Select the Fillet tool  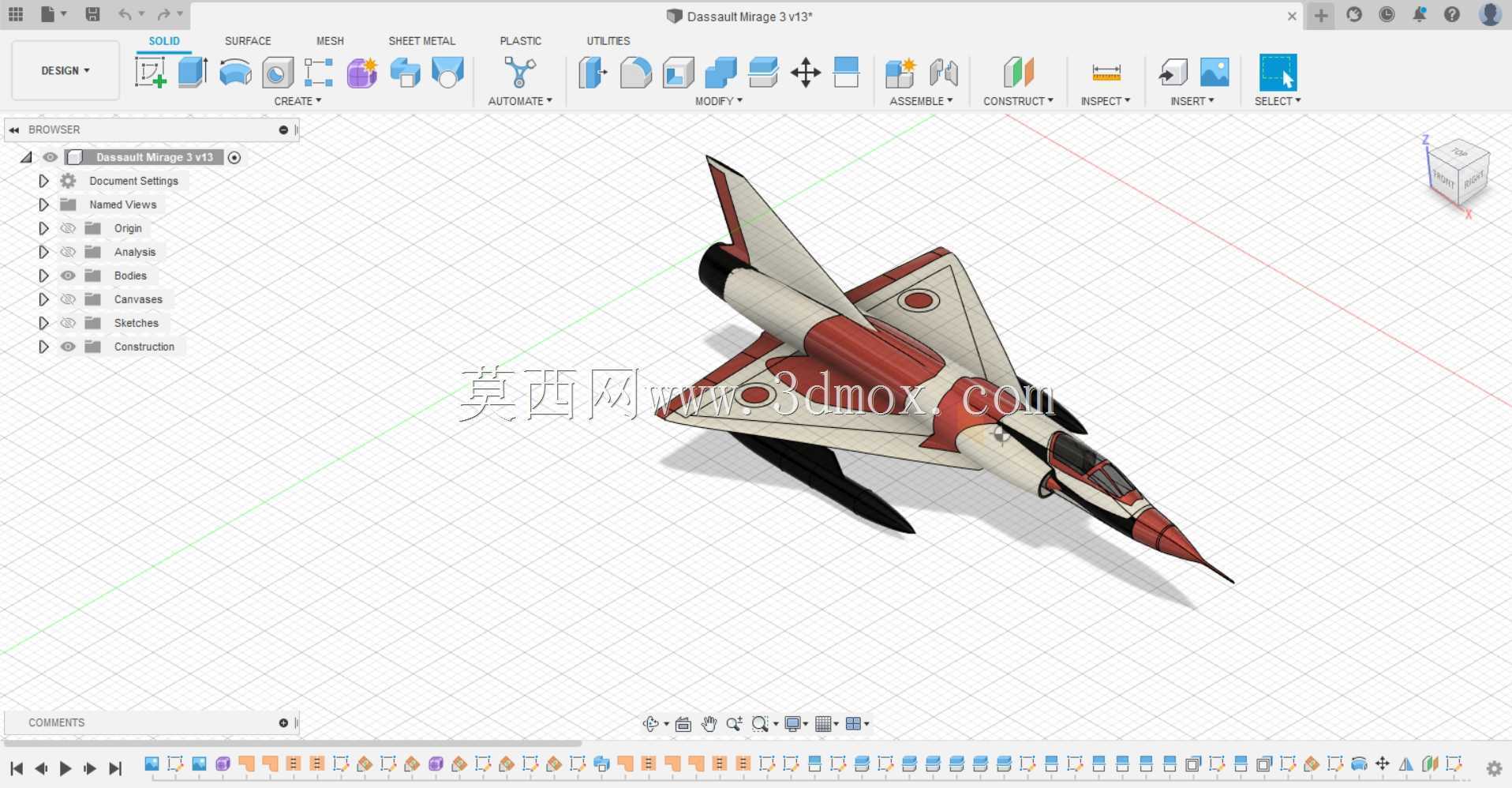[635, 73]
